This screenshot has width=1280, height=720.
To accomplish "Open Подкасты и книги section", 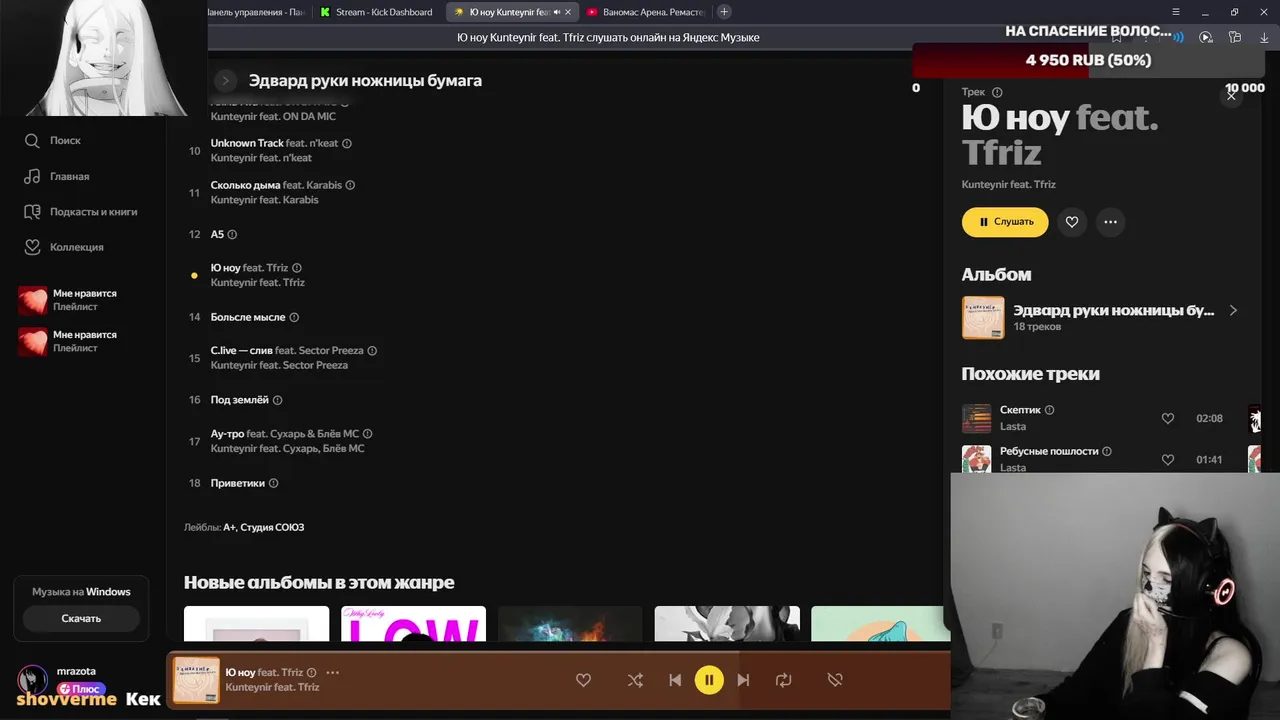I will [x=94, y=212].
